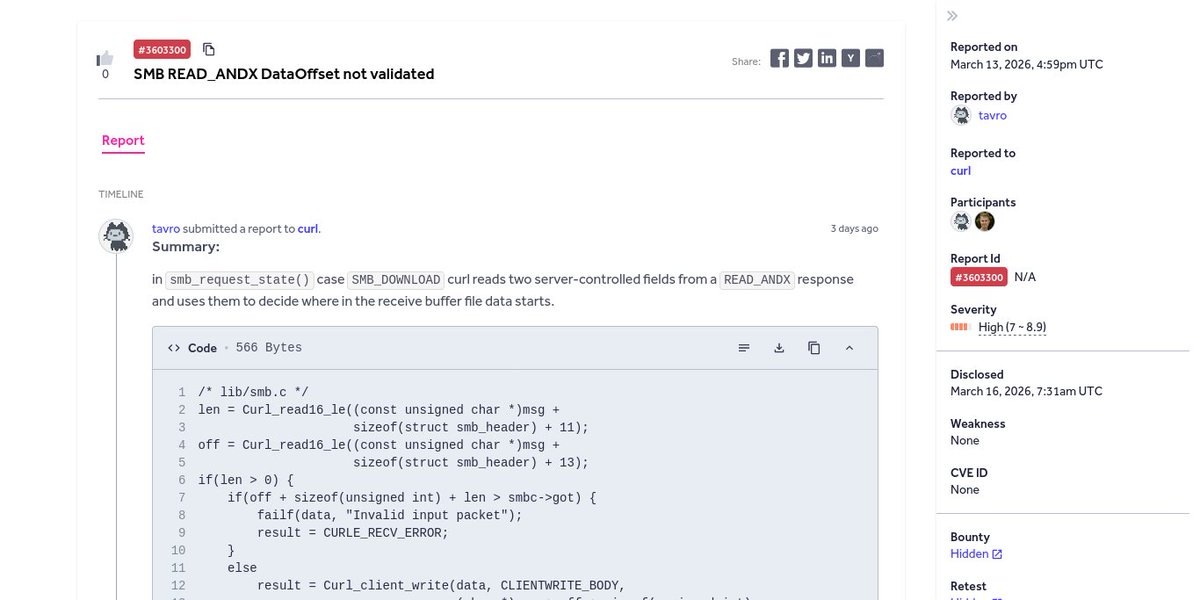Image resolution: width=1200 pixels, height=600 pixels.
Task: Copy the code block contents
Action: pos(814,348)
